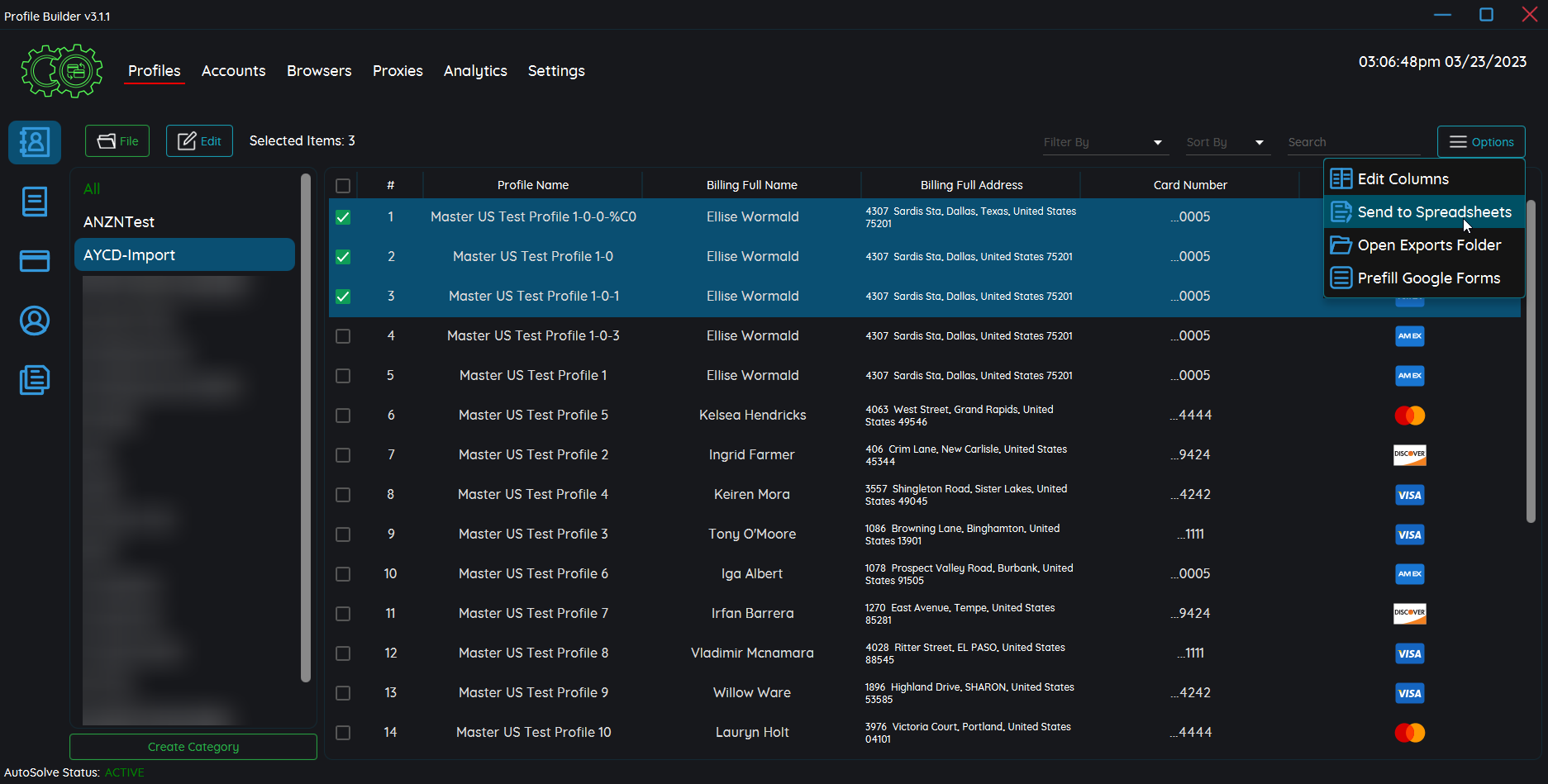Choose Send to Spreadsheets menu entry

[x=1424, y=212]
